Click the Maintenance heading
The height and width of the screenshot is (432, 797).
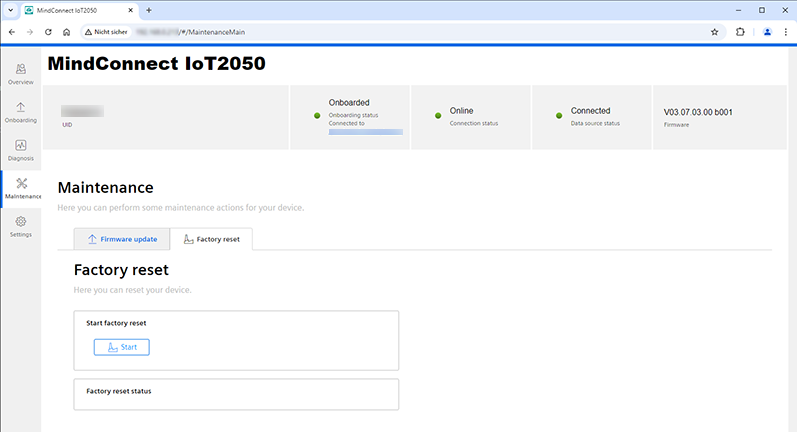[x=106, y=188]
